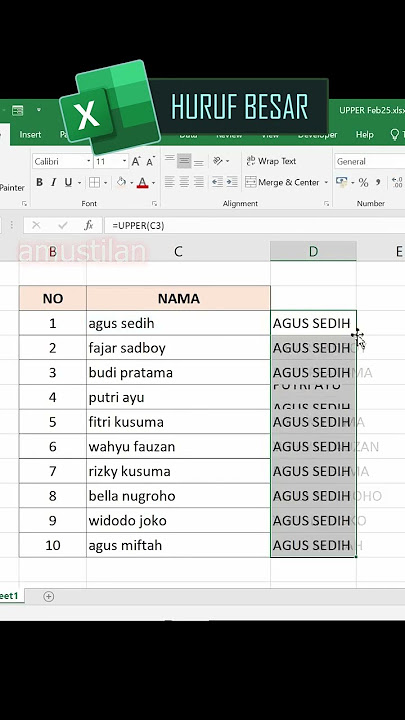Expand the Font Color palette arrow
The height and width of the screenshot is (720, 405).
pyautogui.click(x=153, y=183)
